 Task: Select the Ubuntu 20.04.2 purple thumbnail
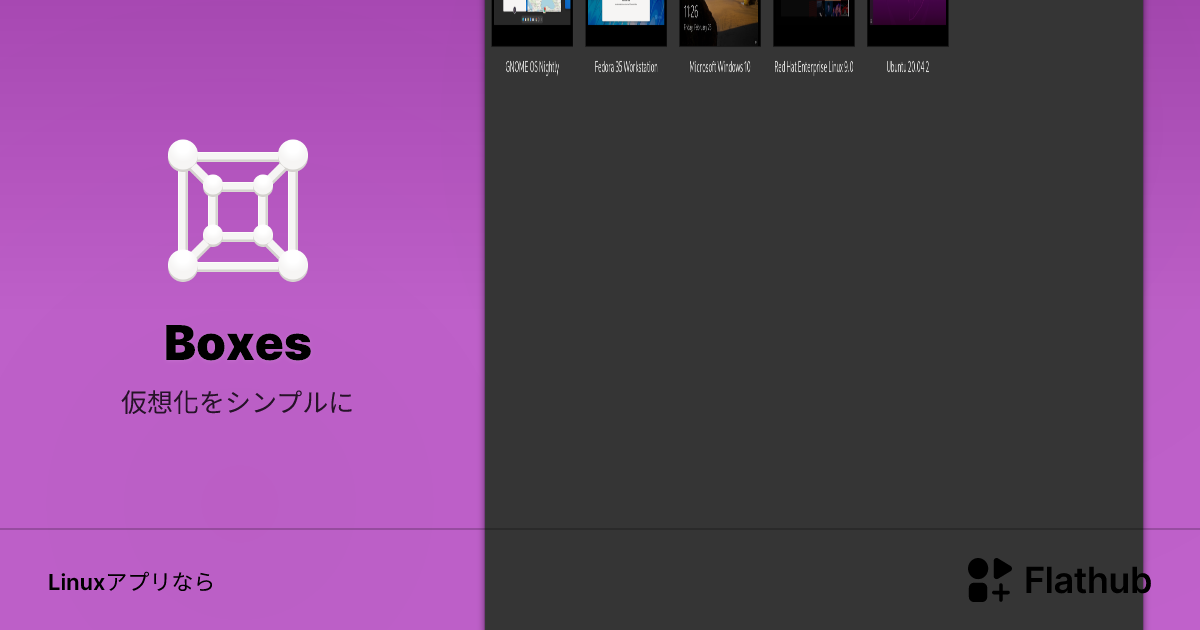(x=908, y=22)
